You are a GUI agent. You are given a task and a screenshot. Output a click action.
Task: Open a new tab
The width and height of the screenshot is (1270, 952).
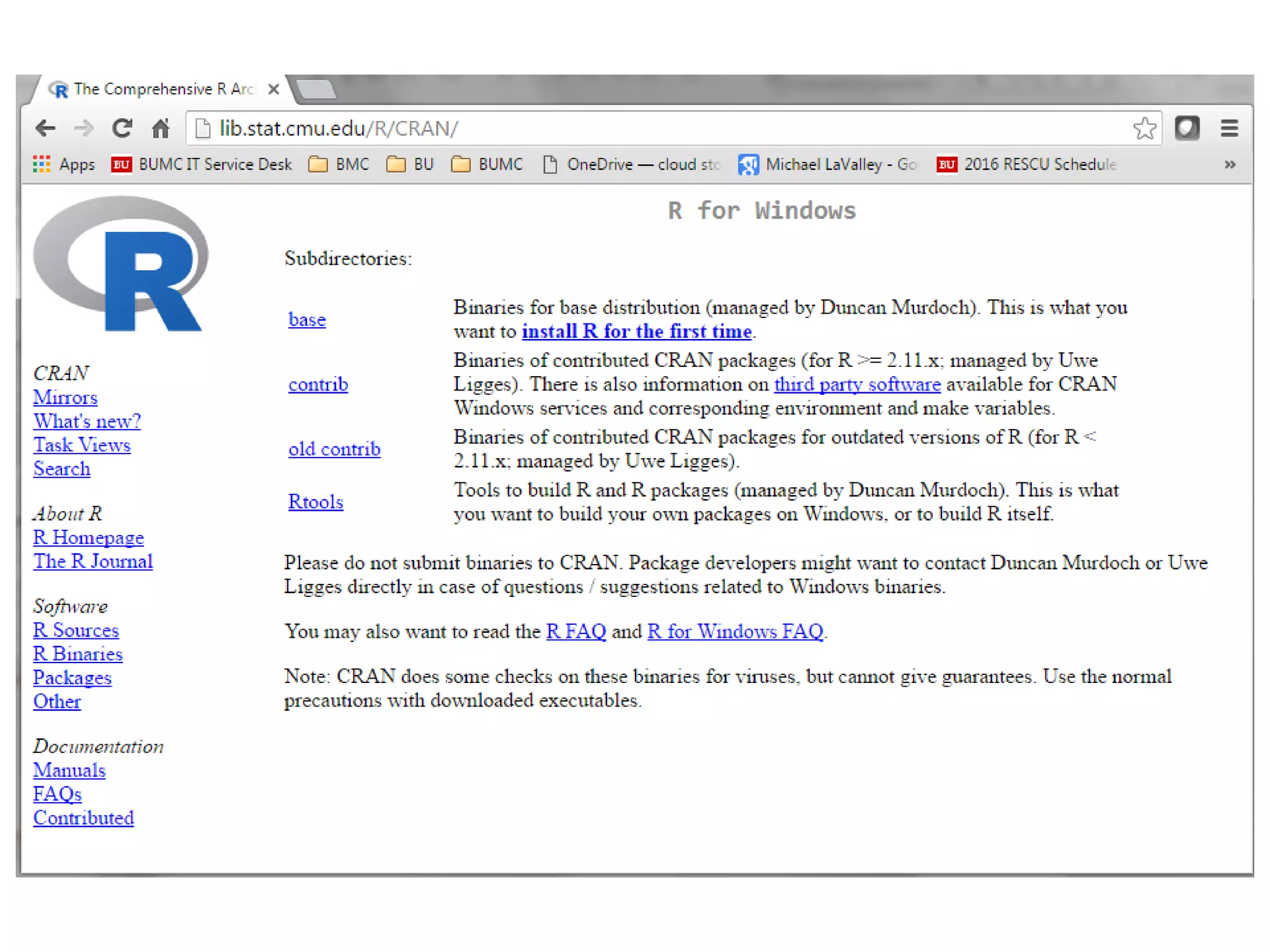click(316, 89)
